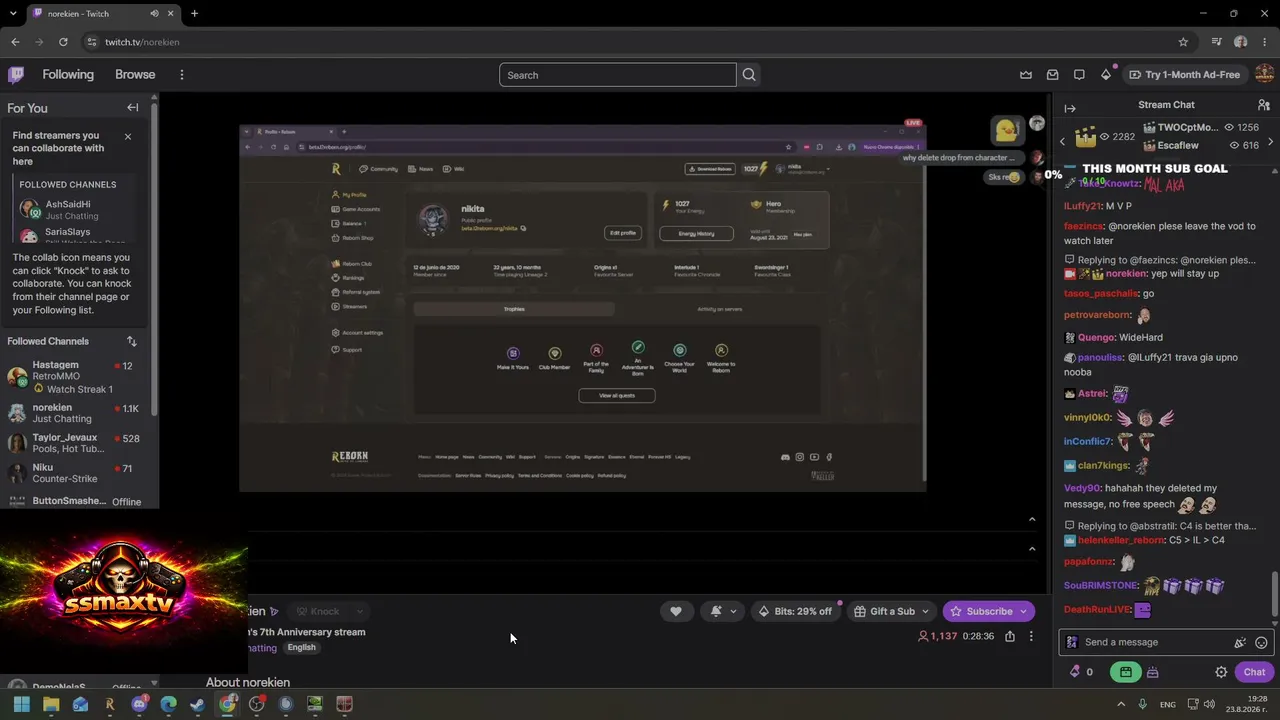This screenshot has height=720, width=1280.
Task: Open a new Chrome tab
Action: 194,13
